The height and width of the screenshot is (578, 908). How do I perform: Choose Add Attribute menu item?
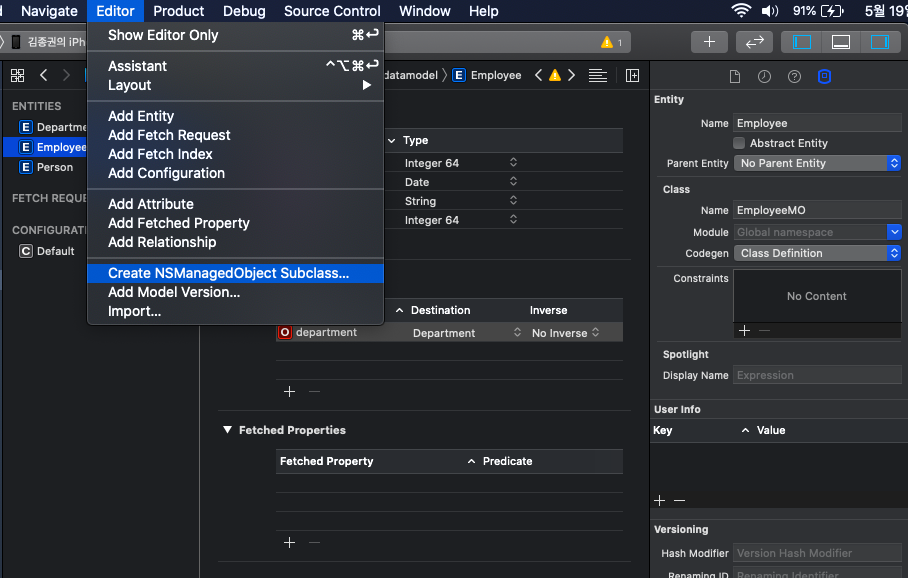click(x=235, y=204)
